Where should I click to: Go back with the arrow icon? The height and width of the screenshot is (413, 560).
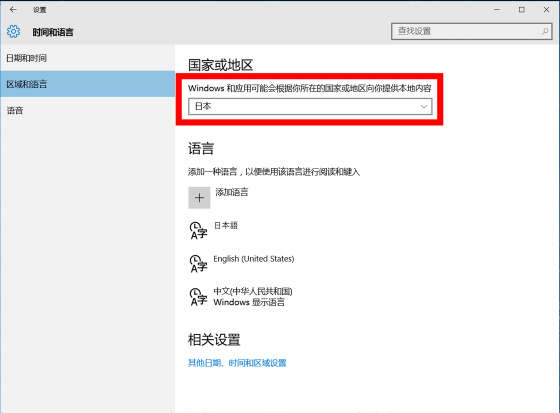(13, 10)
